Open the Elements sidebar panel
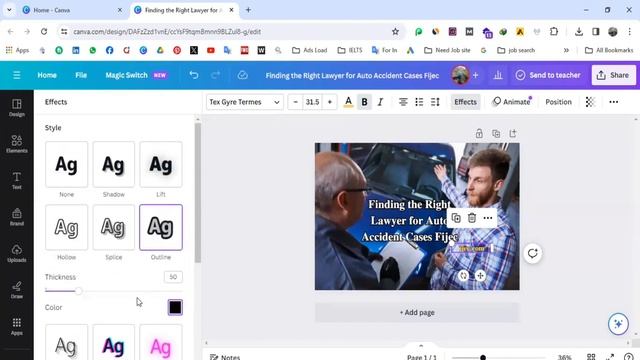Screen dimensions: 640x360 click(17, 144)
